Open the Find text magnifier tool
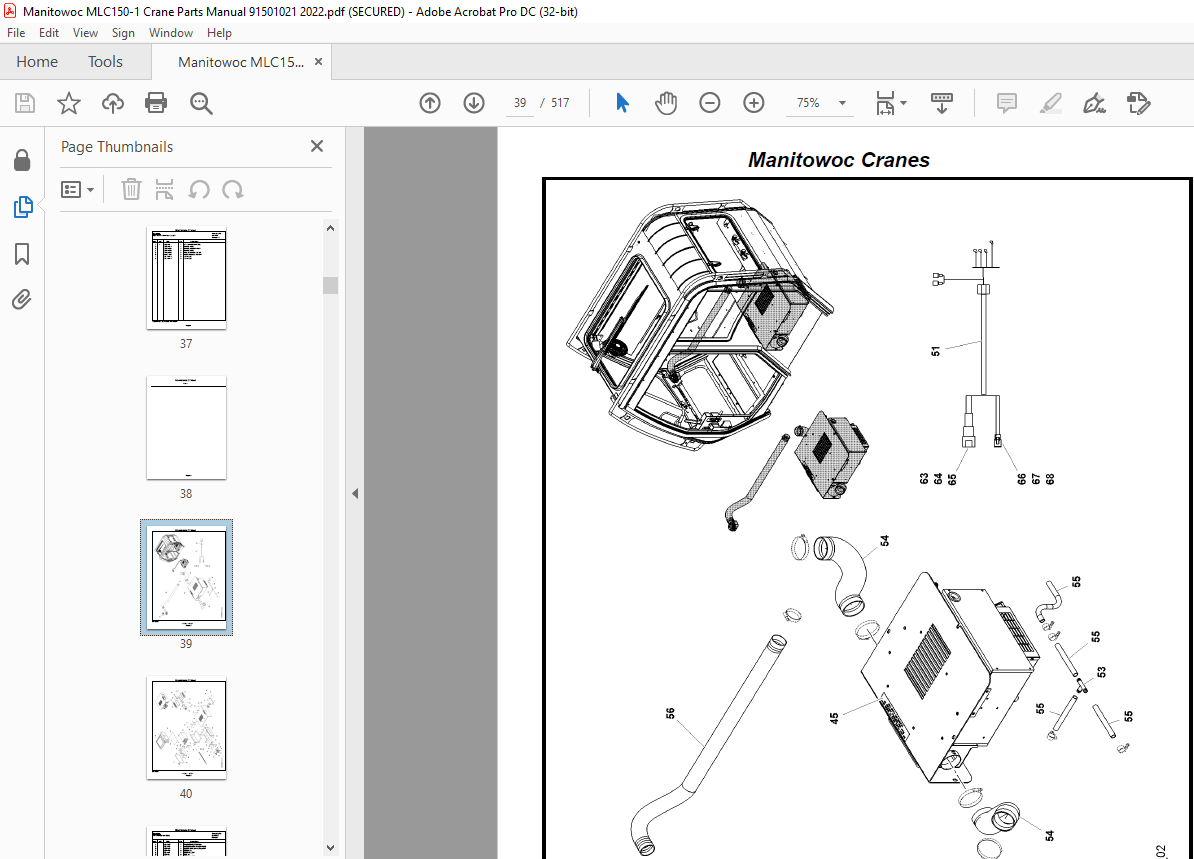This screenshot has height=859, width=1194. (201, 103)
